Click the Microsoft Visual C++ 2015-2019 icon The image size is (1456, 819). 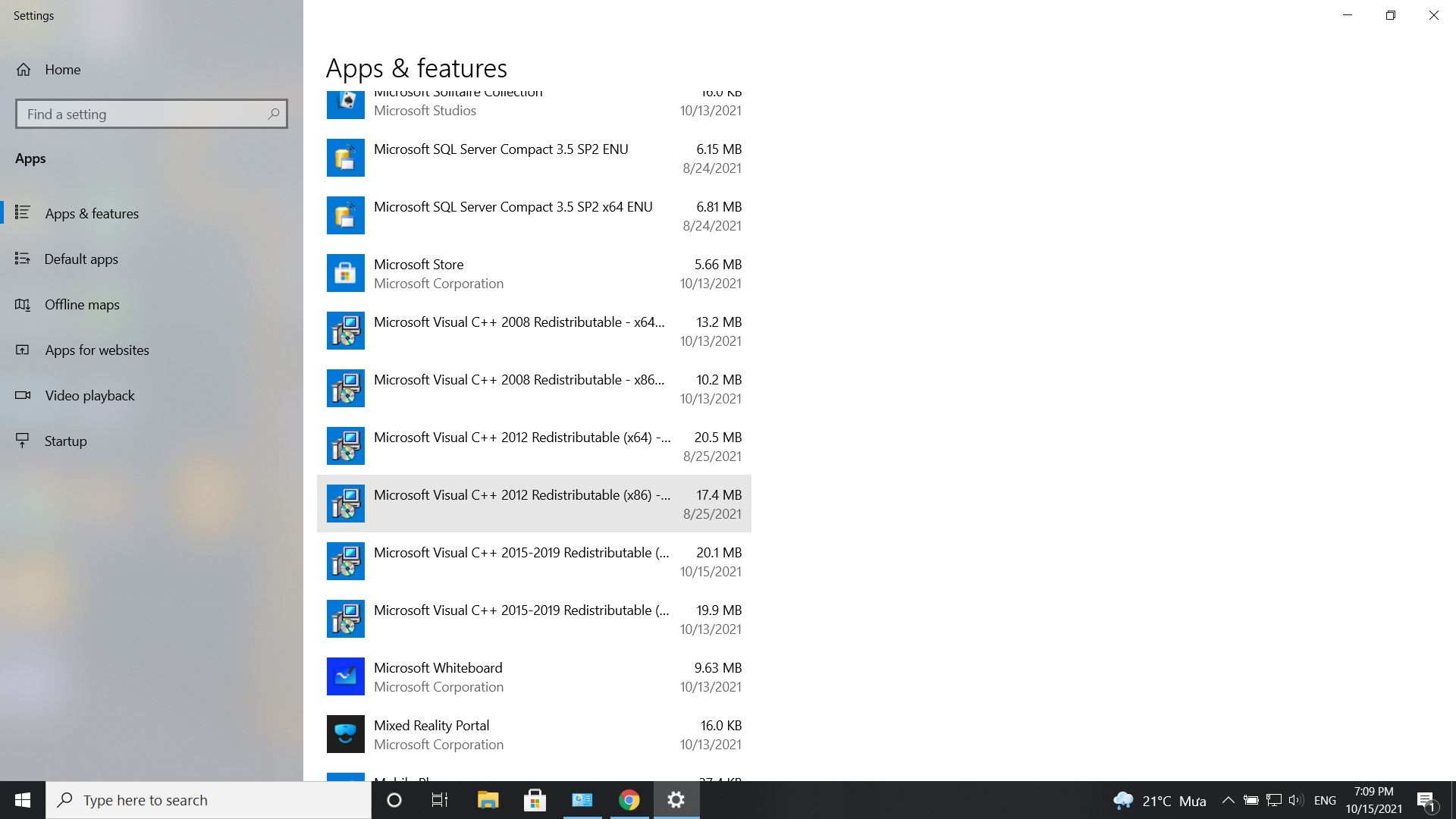(x=345, y=561)
